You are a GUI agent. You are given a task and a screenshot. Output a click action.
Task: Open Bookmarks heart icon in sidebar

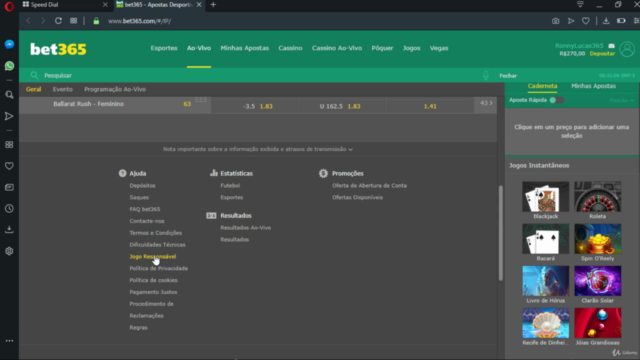[x=9, y=166]
